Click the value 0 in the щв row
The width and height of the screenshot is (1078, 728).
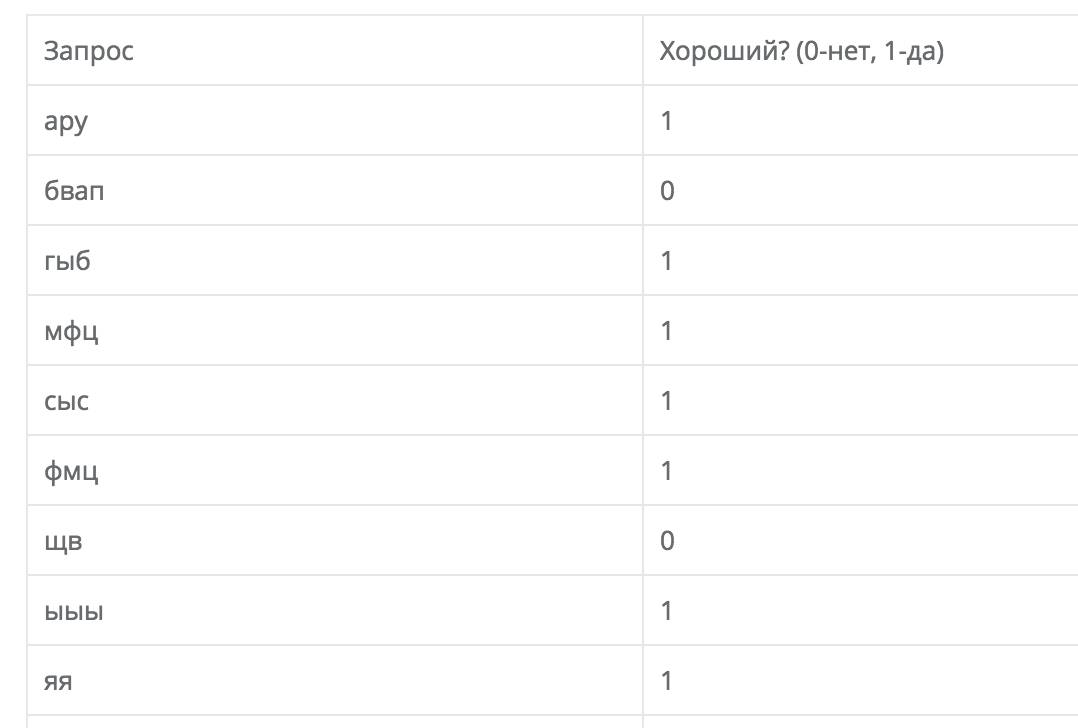pyautogui.click(x=667, y=541)
